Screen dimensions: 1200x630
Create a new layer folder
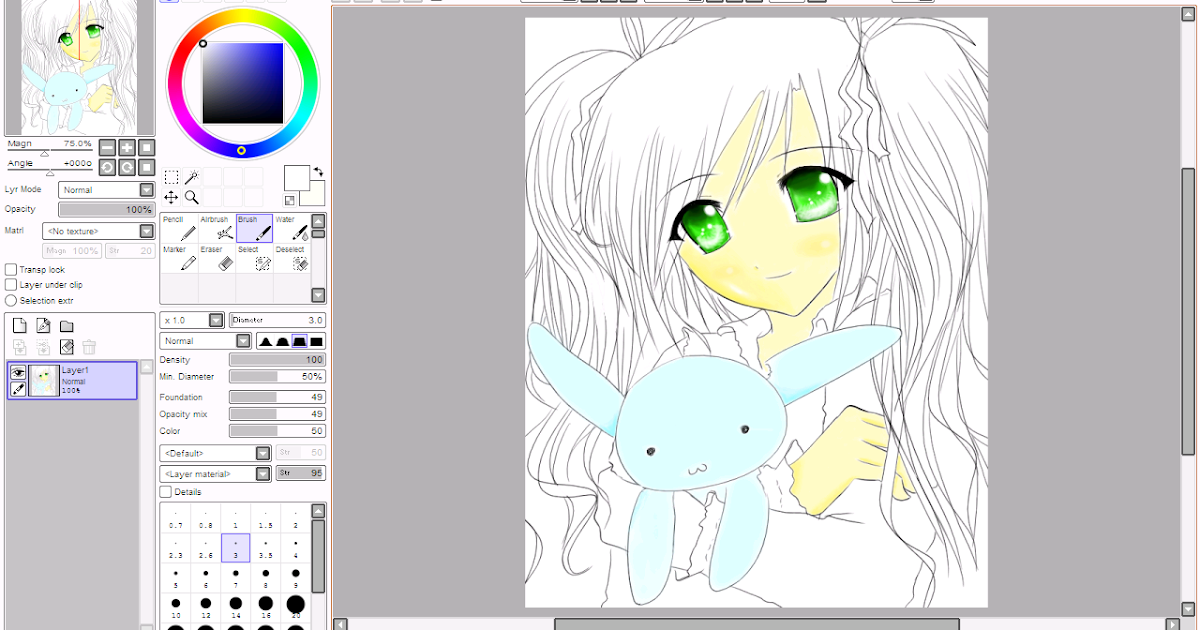[67, 326]
